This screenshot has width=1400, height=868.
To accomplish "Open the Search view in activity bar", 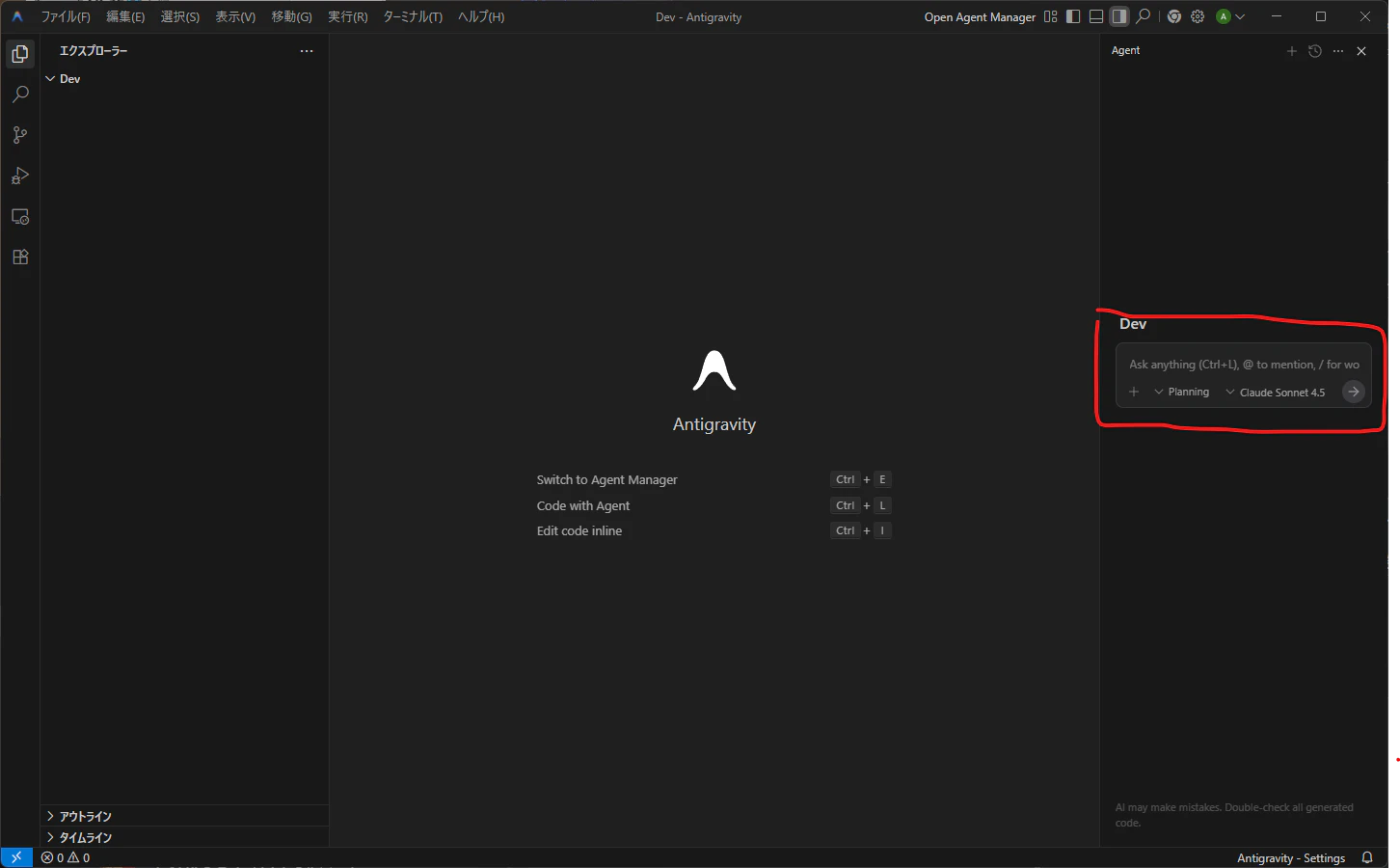I will (x=20, y=95).
